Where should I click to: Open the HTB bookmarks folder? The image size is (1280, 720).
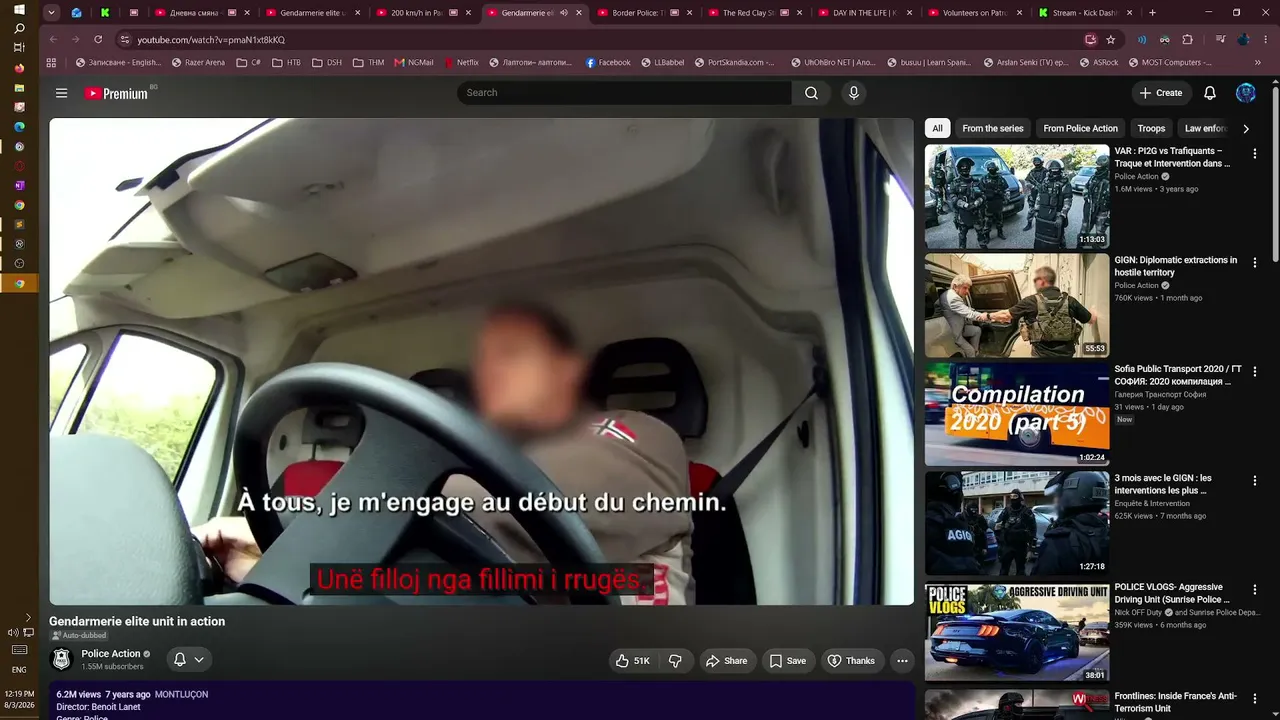click(x=286, y=62)
